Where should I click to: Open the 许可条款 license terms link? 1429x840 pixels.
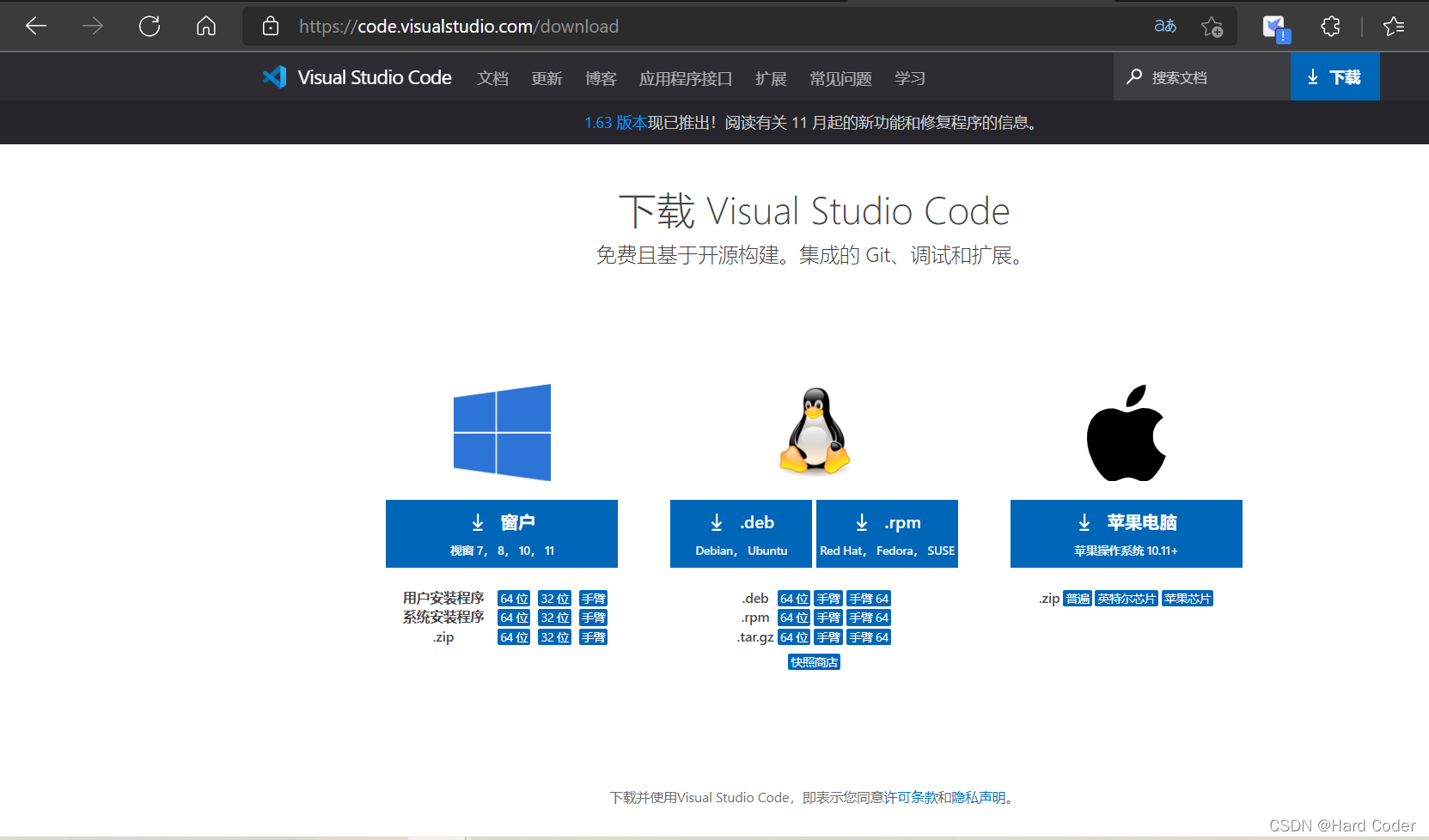[911, 798]
